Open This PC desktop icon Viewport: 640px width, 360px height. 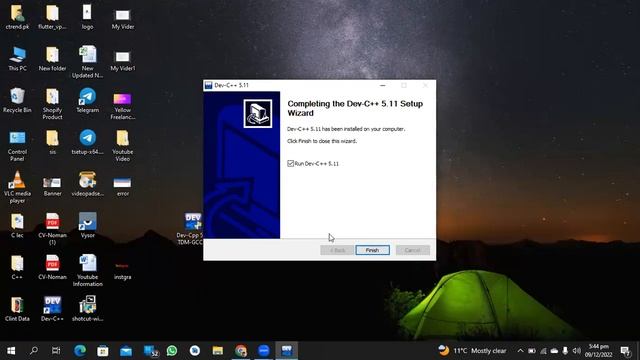coord(17,59)
